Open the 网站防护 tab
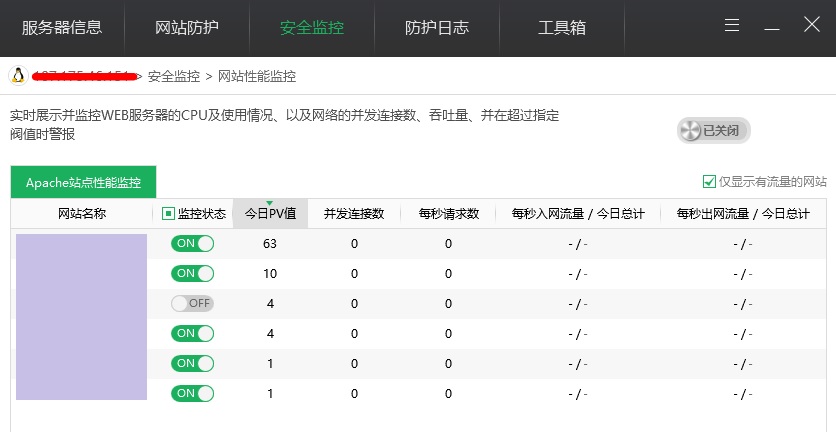Image resolution: width=836 pixels, height=432 pixels. [187, 27]
